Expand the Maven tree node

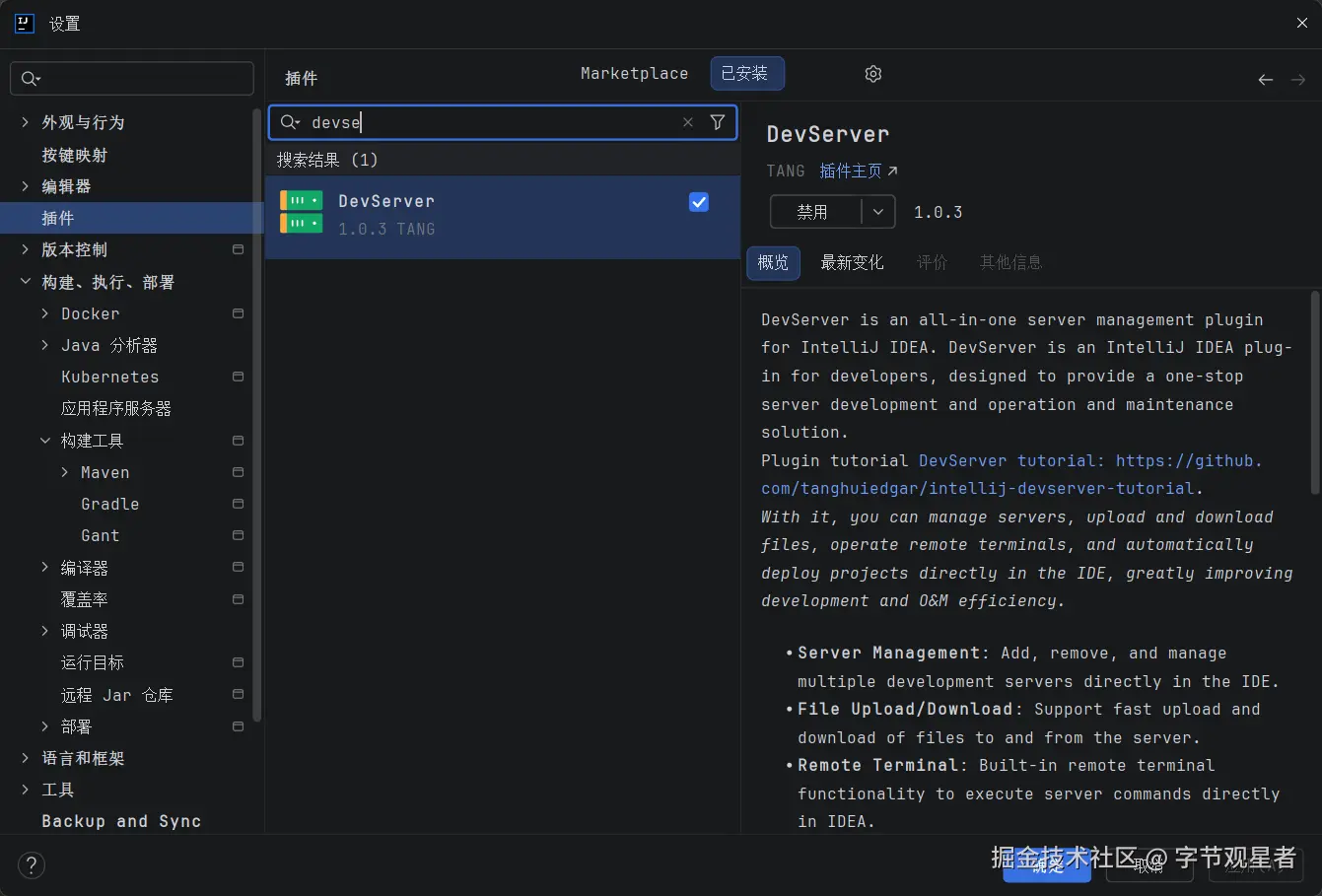pyautogui.click(x=65, y=472)
